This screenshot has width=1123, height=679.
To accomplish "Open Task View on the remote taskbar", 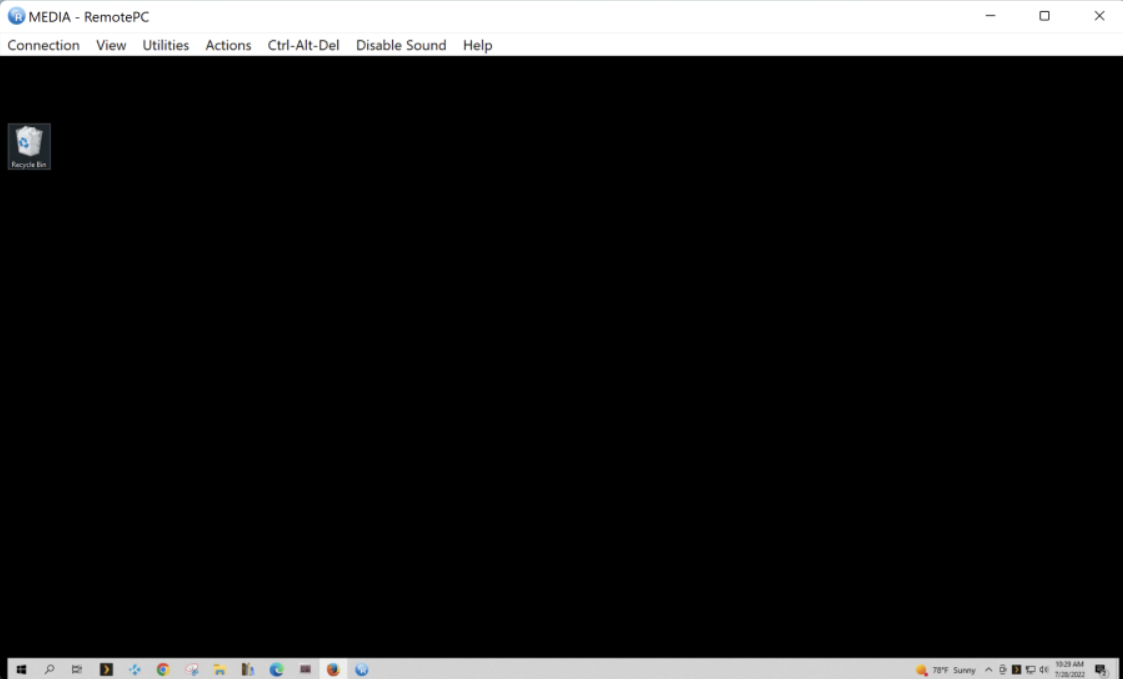I will (x=77, y=670).
